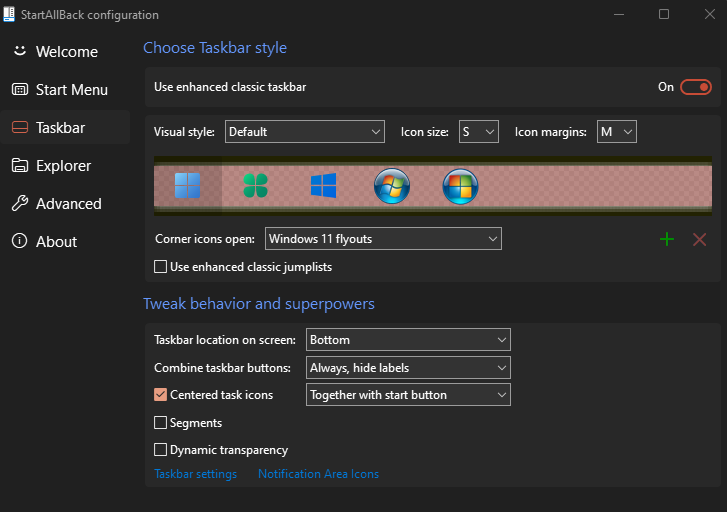This screenshot has height=512, width=727.
Task: Minimize the StartAllBack configuration window
Action: tap(619, 14)
